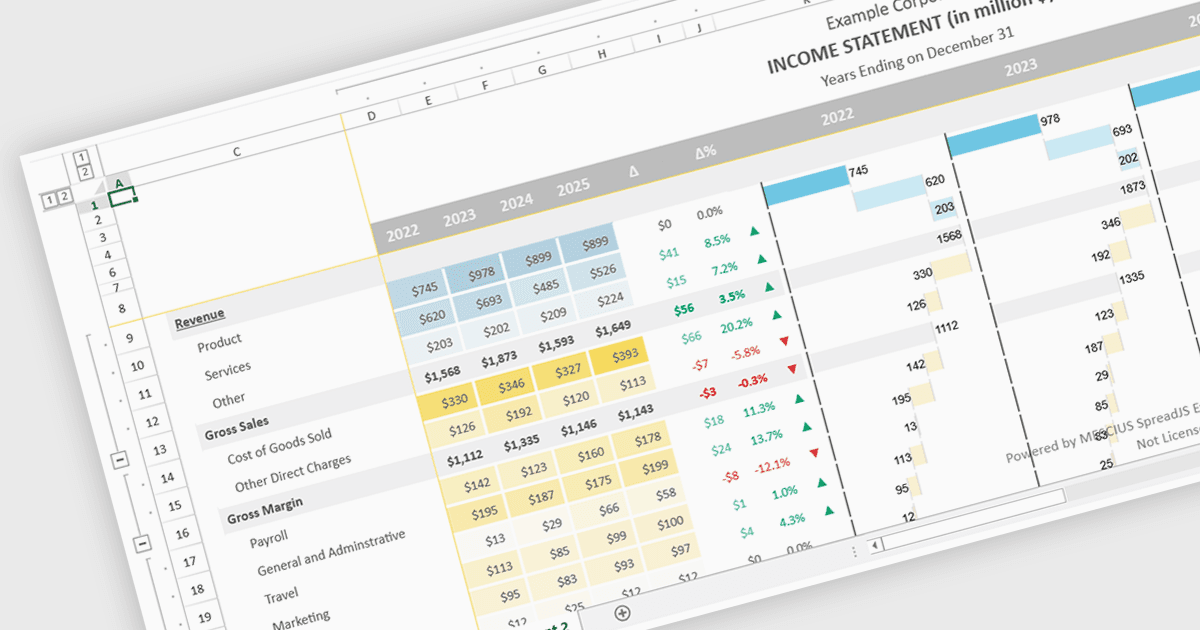Select the $1,873 cell
The image size is (1200, 630).
pyautogui.click(x=499, y=357)
